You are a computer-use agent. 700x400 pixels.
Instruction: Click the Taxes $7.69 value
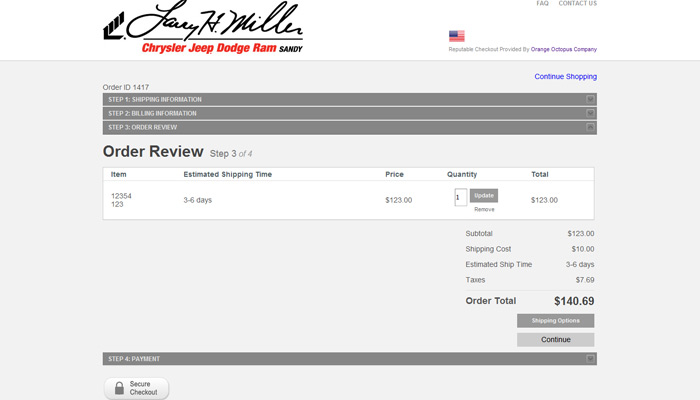tap(585, 280)
